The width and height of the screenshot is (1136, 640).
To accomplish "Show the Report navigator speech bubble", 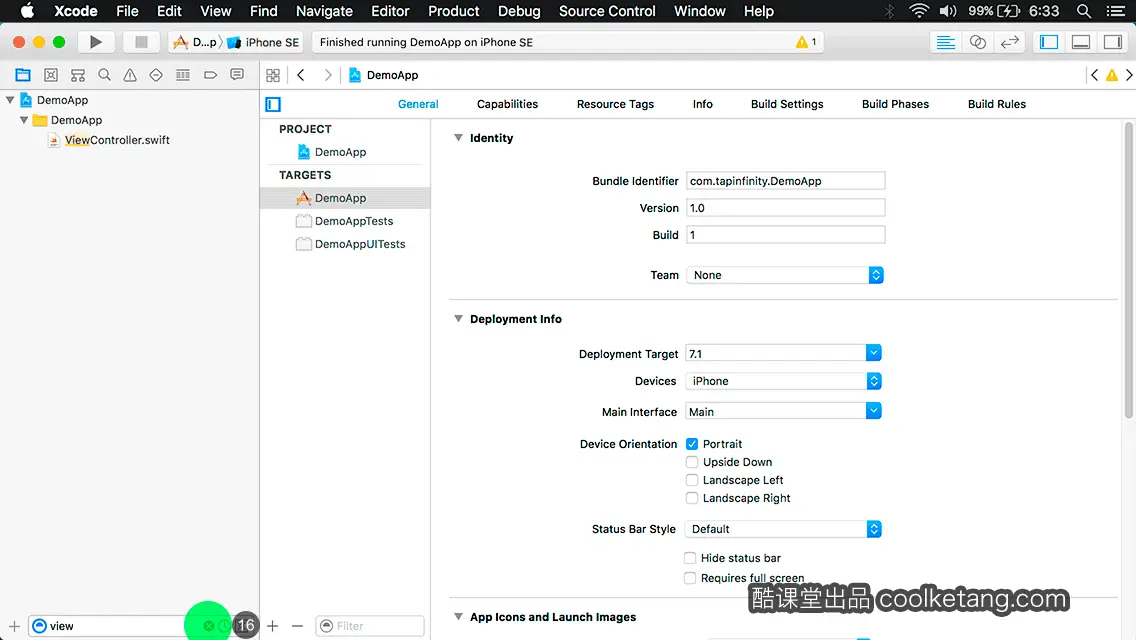I will click(237, 75).
